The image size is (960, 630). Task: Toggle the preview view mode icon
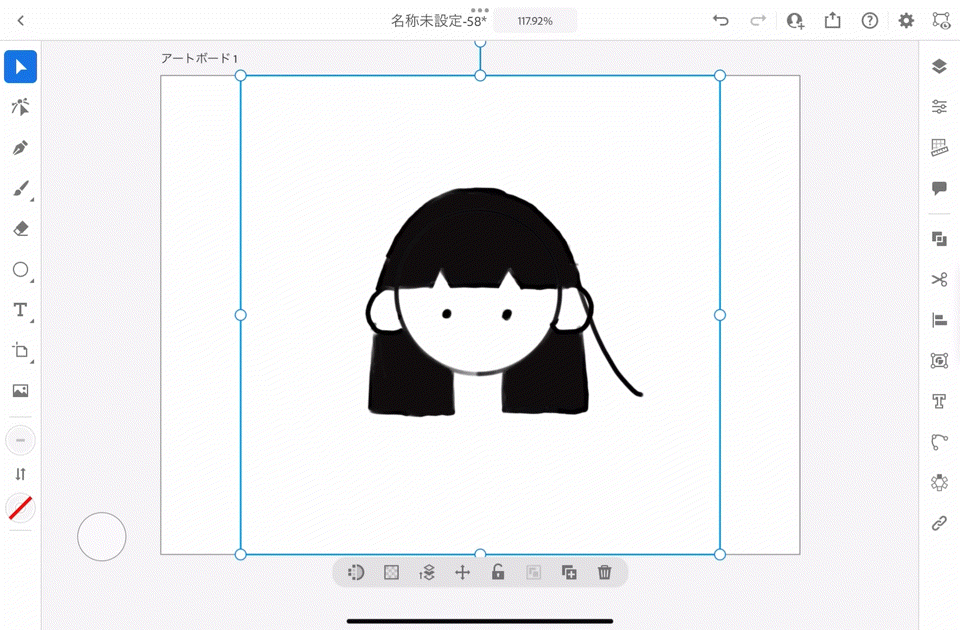point(940,20)
